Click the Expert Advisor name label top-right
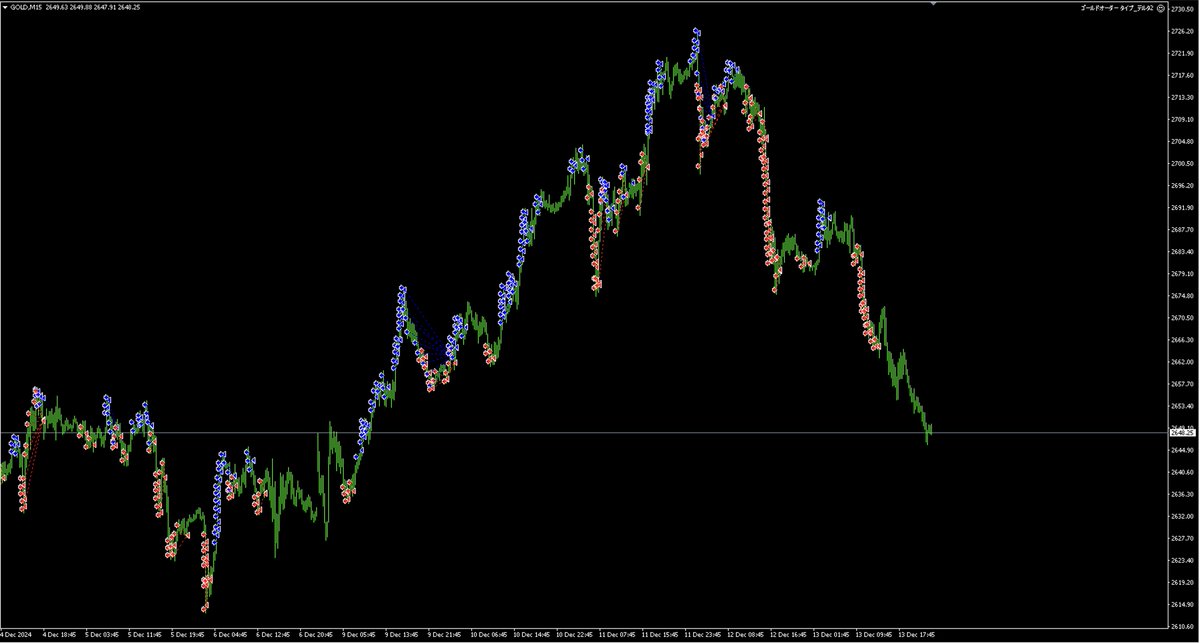Viewport: 1200px width, 643px height. (x=1116, y=7)
